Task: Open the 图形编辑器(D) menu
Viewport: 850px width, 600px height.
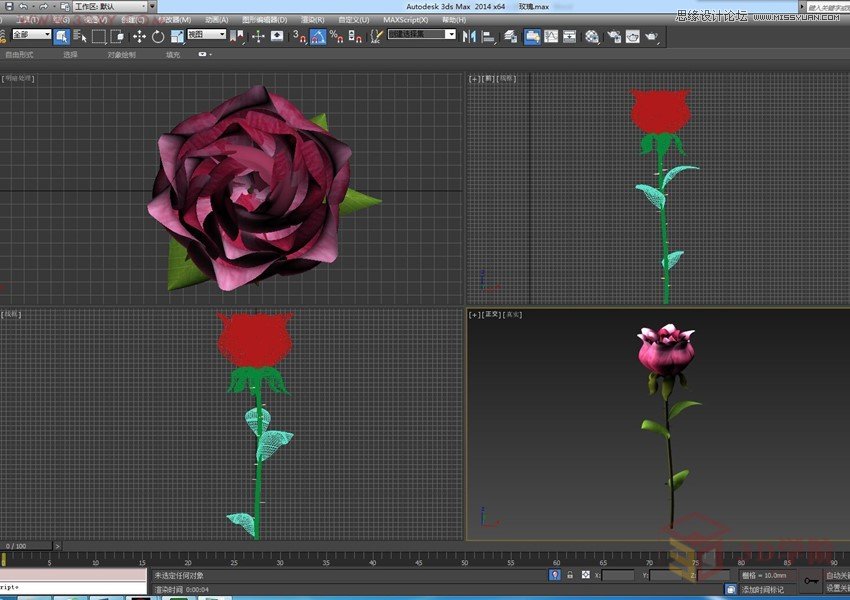Action: (x=265, y=20)
